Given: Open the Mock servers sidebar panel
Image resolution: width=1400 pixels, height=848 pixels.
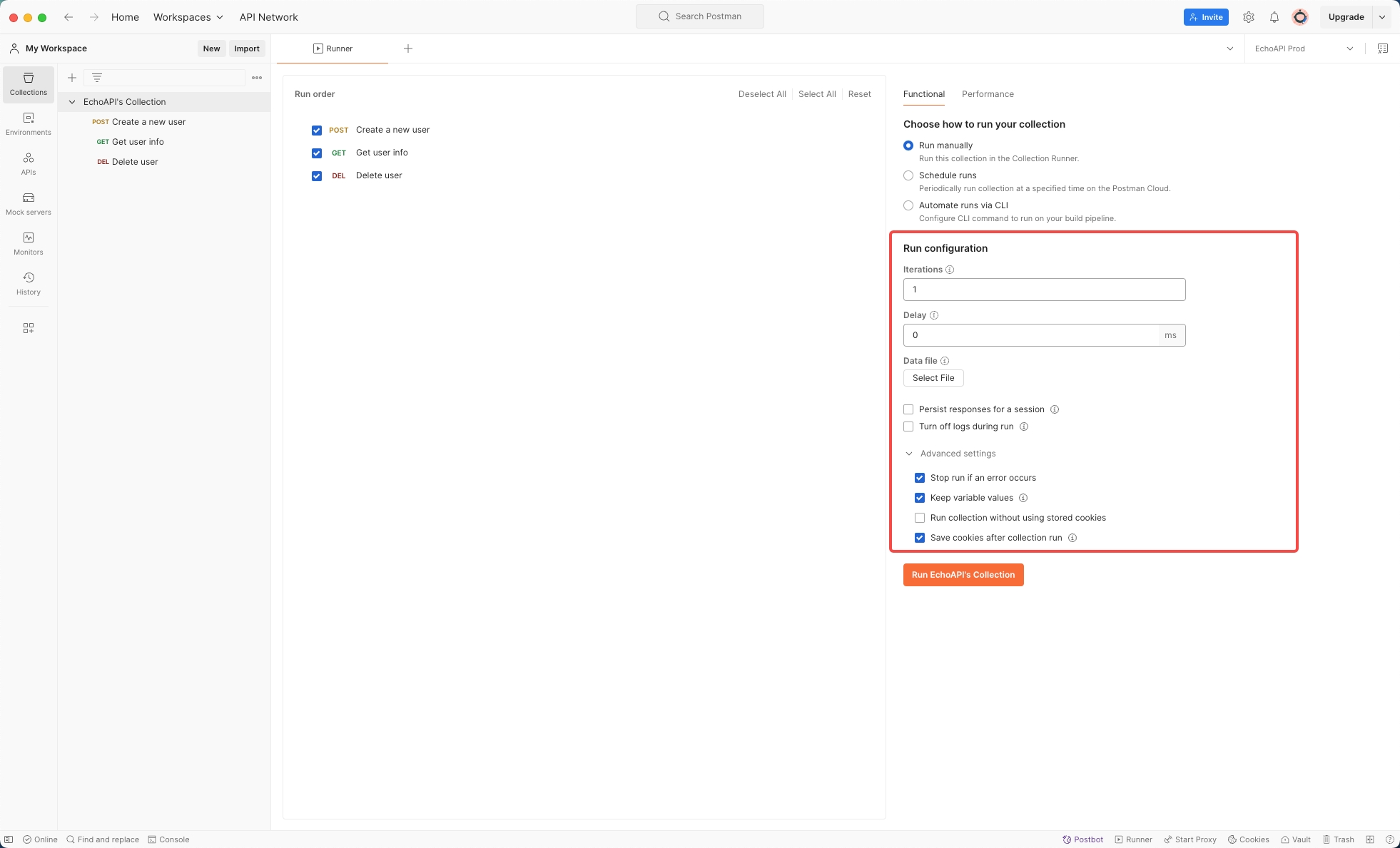Looking at the screenshot, I should coord(29,204).
